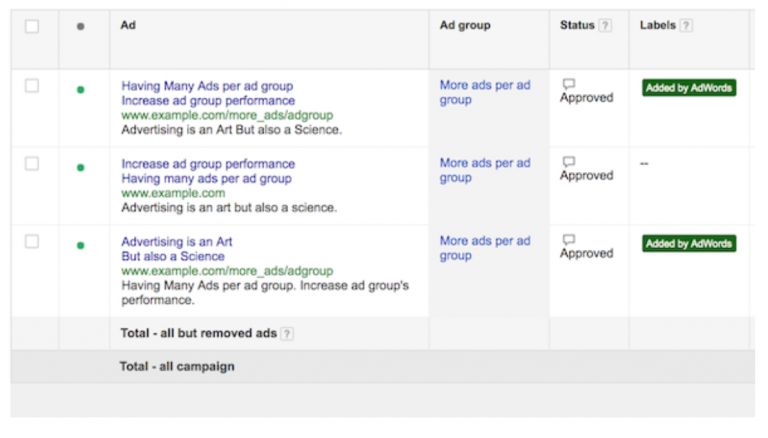Check the box for 'Having Many Ads' ad
The height and width of the screenshot is (438, 768).
pyautogui.click(x=32, y=86)
